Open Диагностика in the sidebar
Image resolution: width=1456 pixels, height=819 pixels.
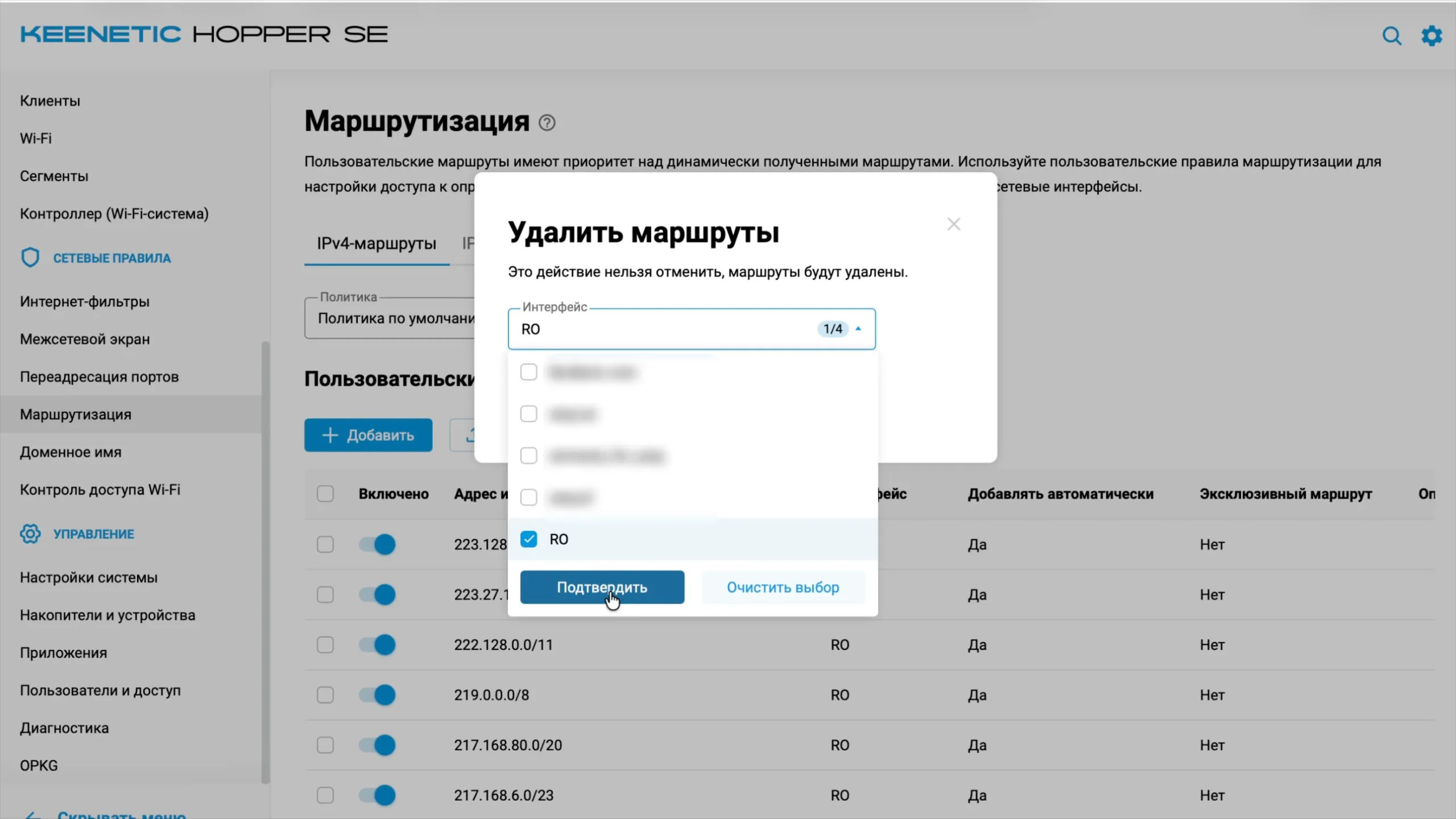point(64,728)
